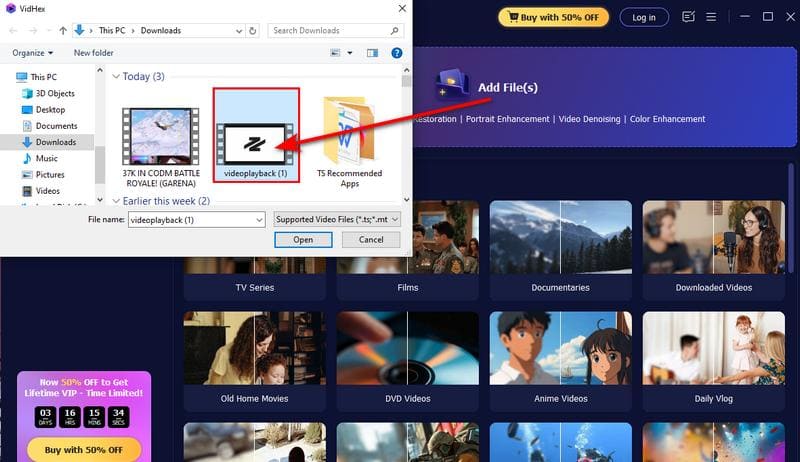The image size is (800, 462).
Task: Click the Log in button
Action: coord(644,17)
